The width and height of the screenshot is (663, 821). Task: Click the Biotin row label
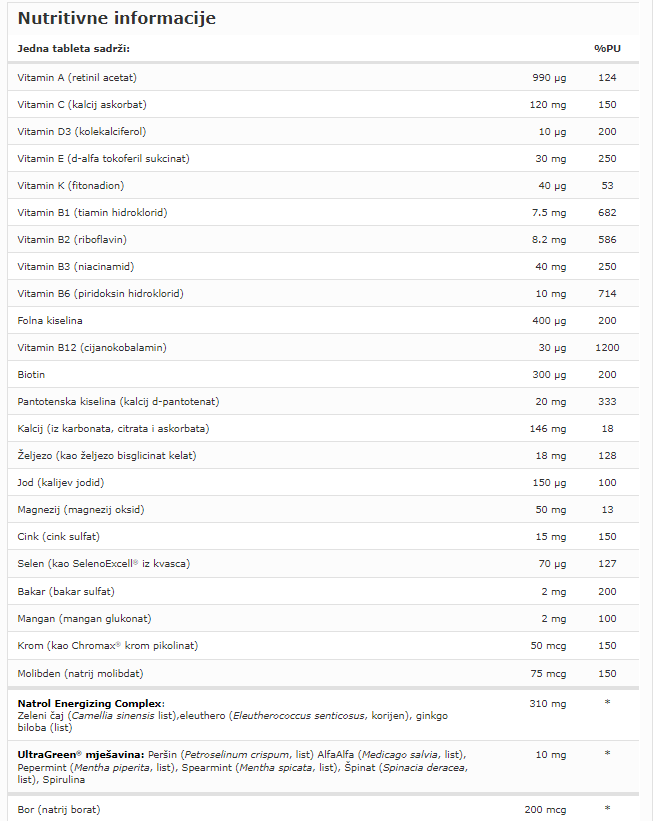(x=31, y=374)
